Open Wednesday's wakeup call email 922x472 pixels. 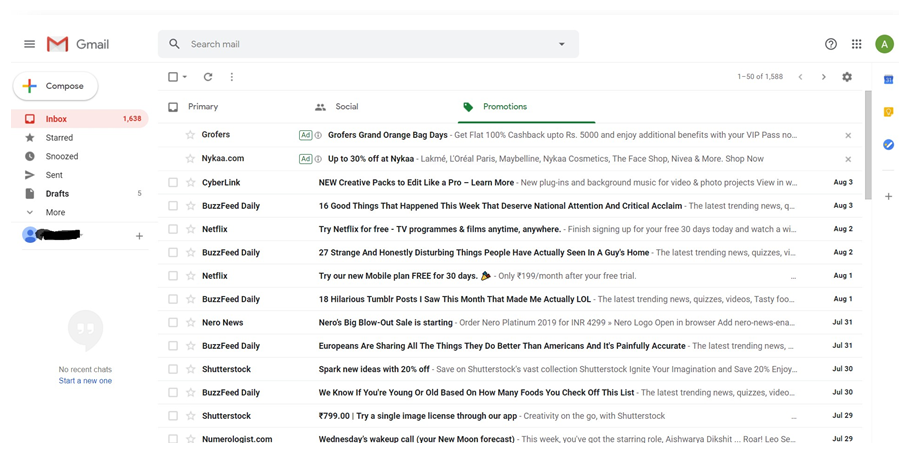pyautogui.click(x=510, y=438)
